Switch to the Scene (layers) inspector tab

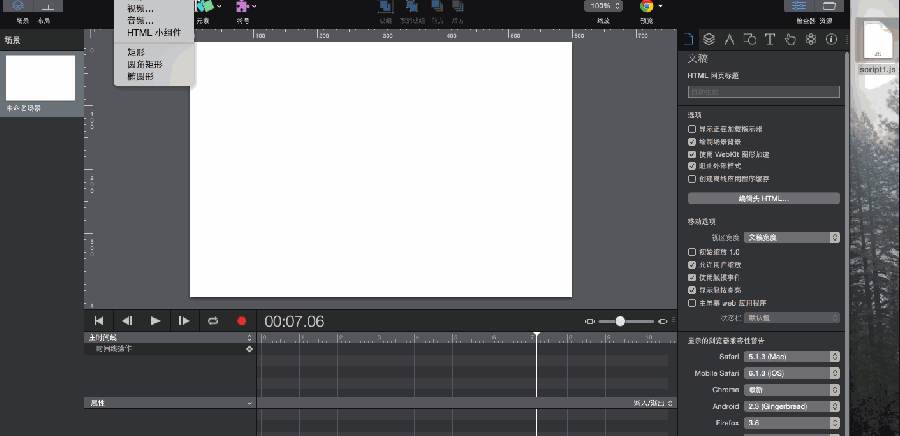click(708, 40)
